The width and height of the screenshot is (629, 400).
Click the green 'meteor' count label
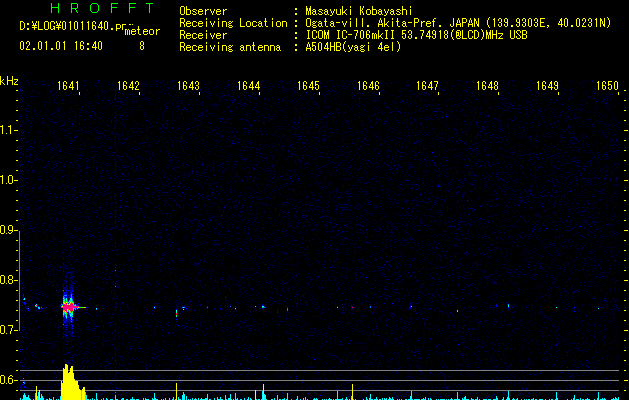(x=142, y=31)
